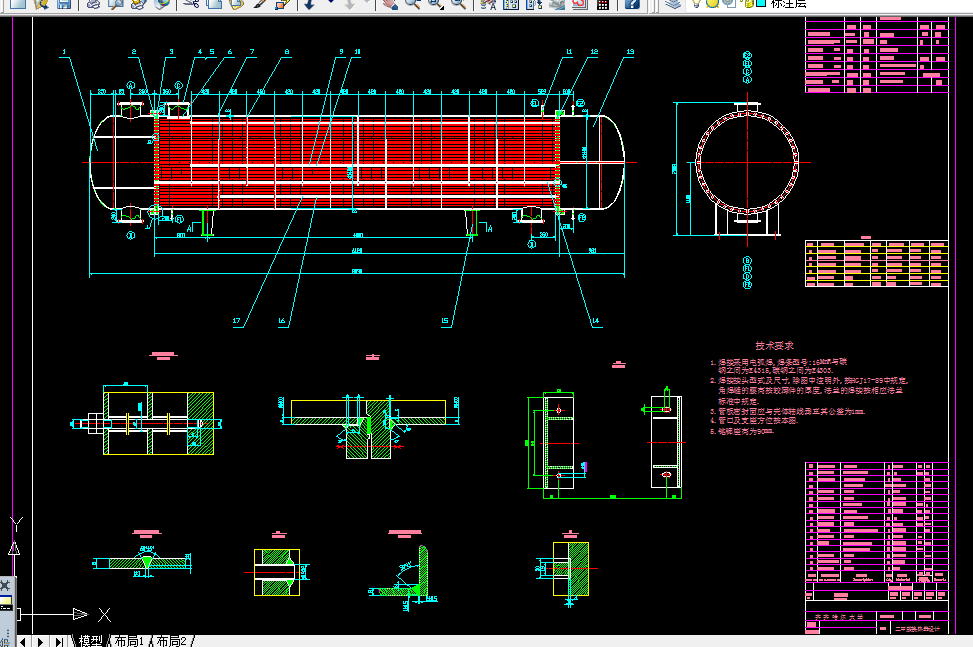Screen dimensions: 973x647
Task: Toggle the layer lock padlock icon
Action: tap(748, 3)
